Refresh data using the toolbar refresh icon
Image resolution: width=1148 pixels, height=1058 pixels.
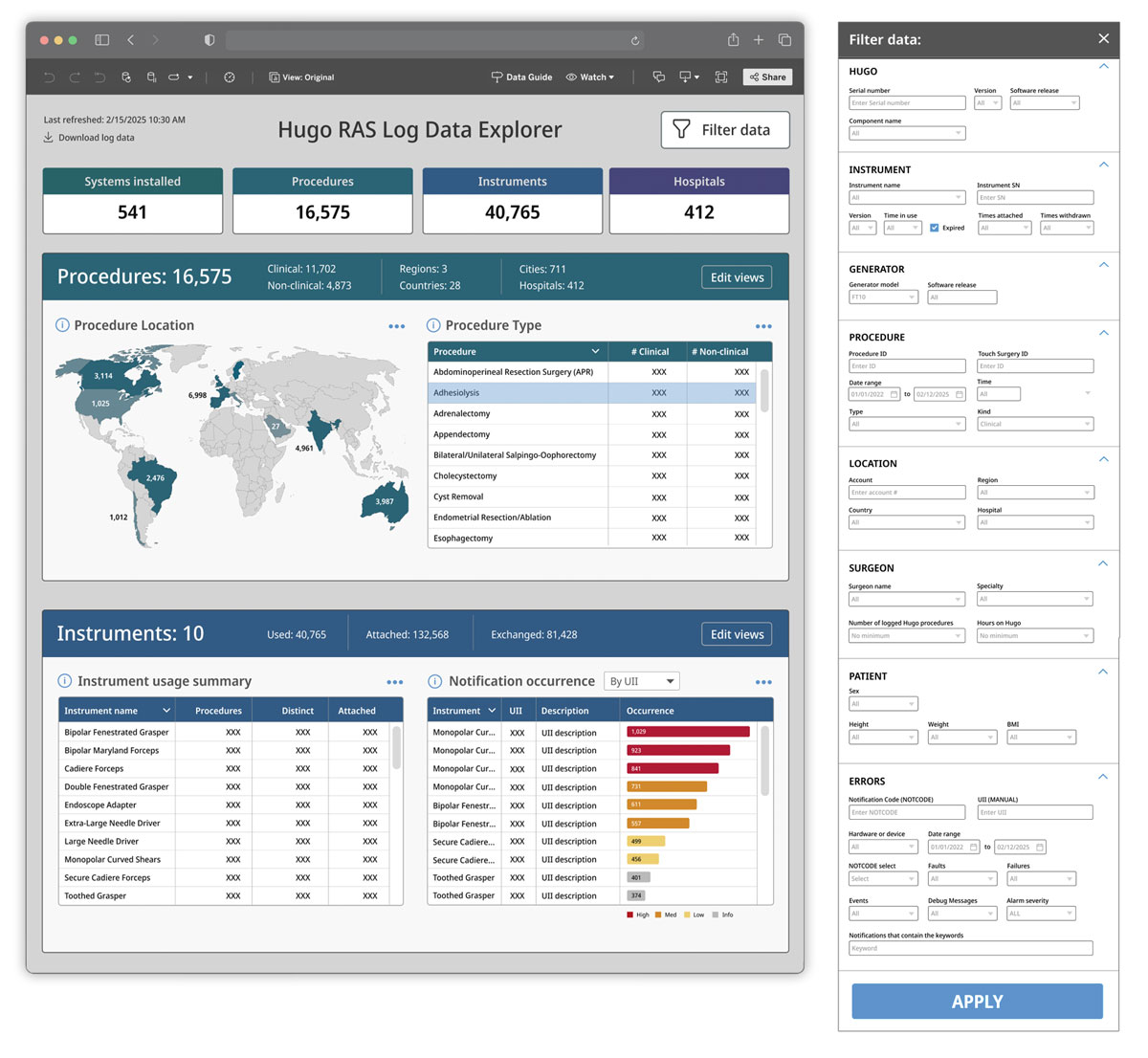(x=125, y=77)
